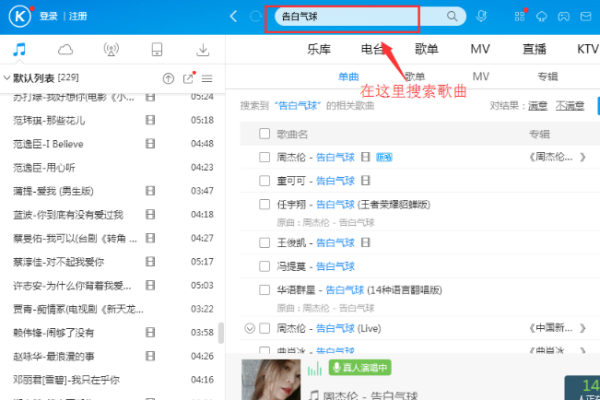The width and height of the screenshot is (600, 400).
Task: Open the 乐库 tab
Action: [x=319, y=49]
